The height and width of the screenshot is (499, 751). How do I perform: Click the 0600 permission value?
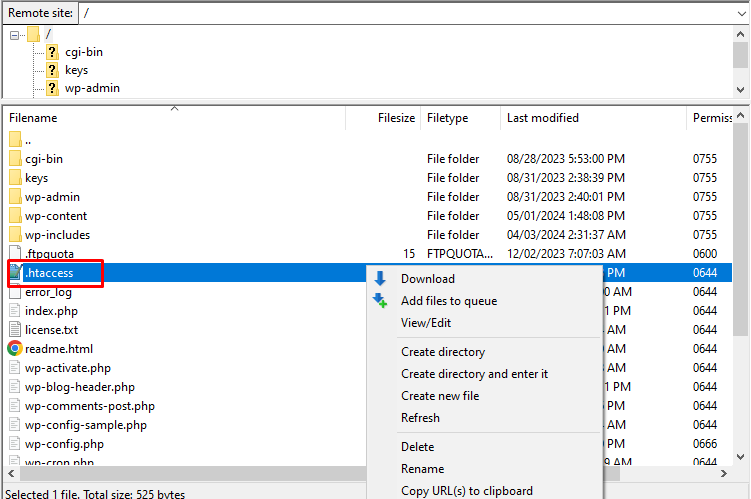click(x=705, y=254)
